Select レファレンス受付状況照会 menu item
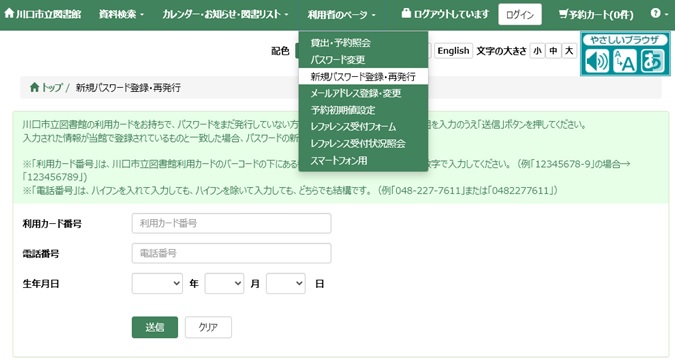The width and height of the screenshot is (675, 361). [363, 143]
